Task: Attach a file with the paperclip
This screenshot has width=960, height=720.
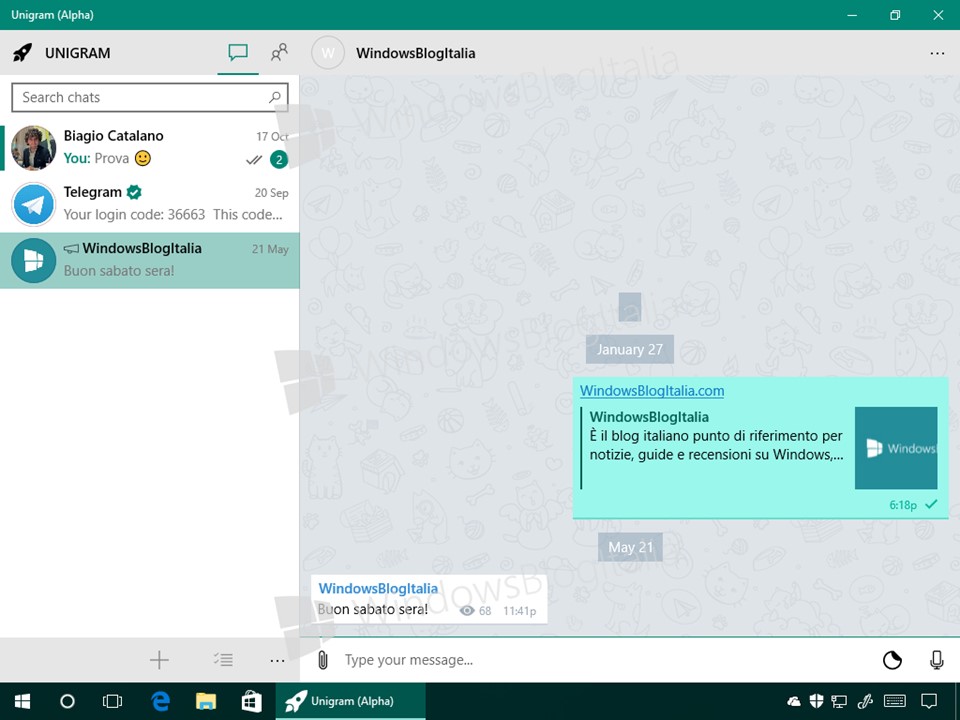Action: (x=323, y=660)
